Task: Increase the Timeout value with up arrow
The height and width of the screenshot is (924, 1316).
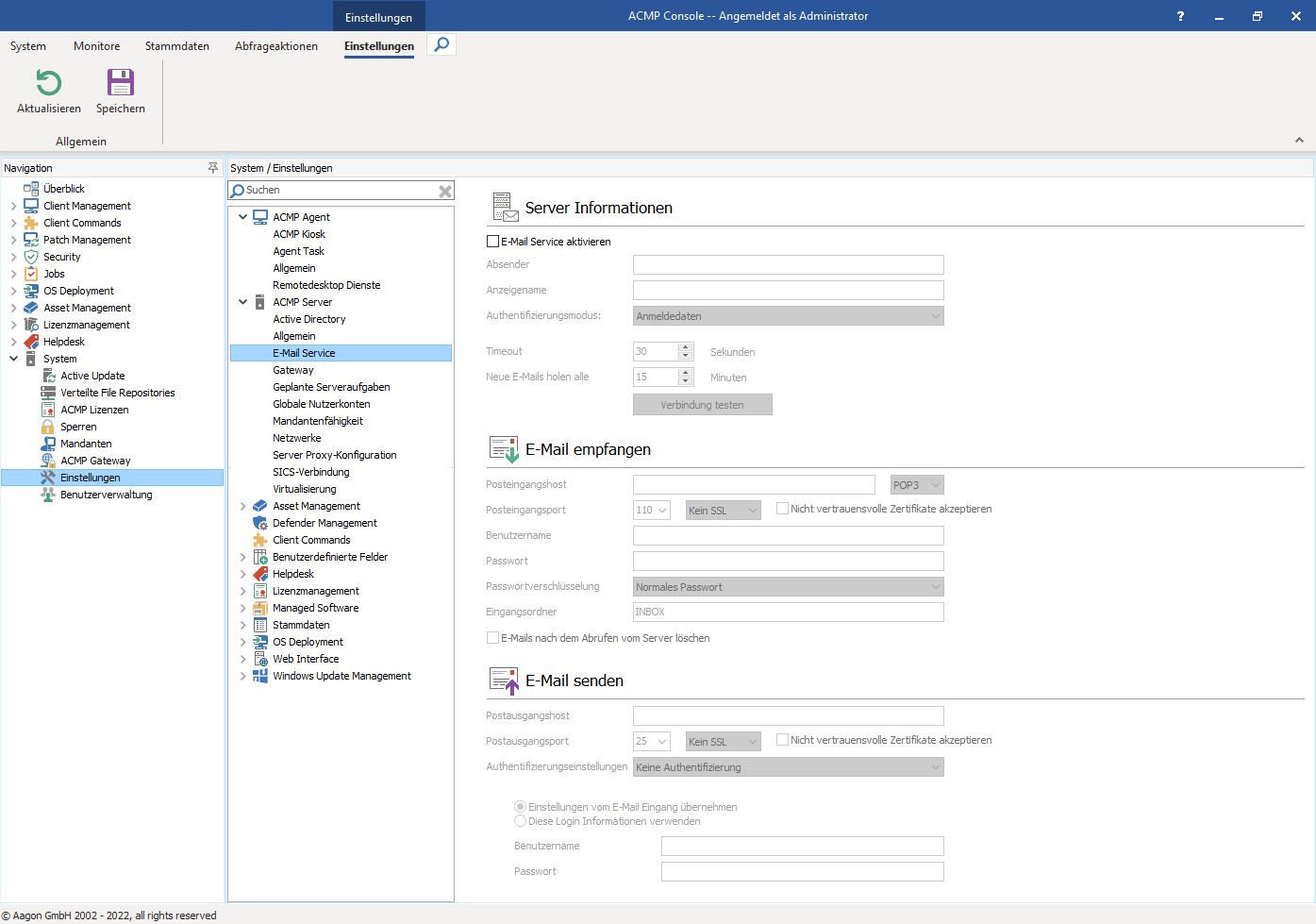Action: point(686,347)
